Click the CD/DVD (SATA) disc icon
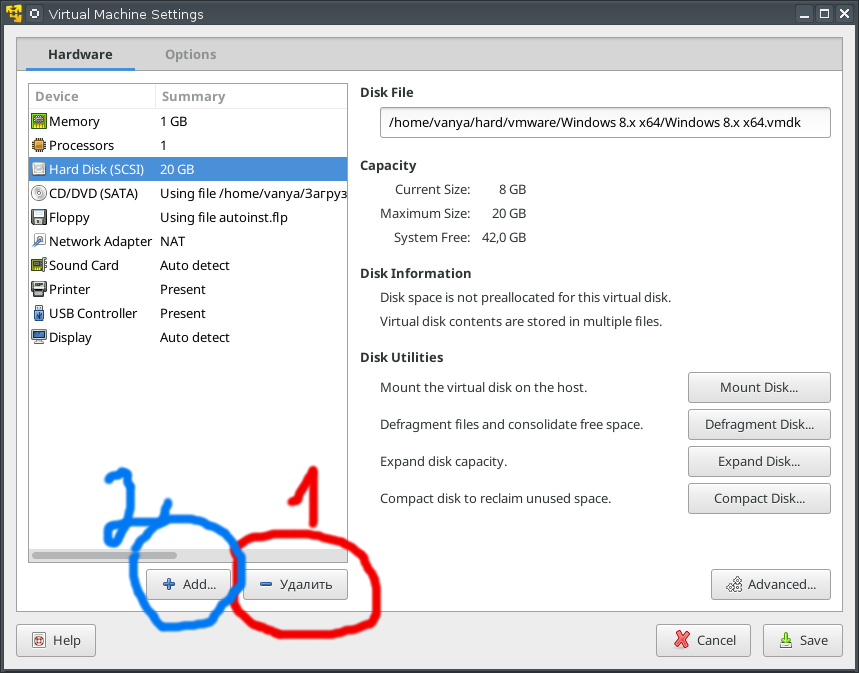The width and height of the screenshot is (859, 673). pos(39,193)
